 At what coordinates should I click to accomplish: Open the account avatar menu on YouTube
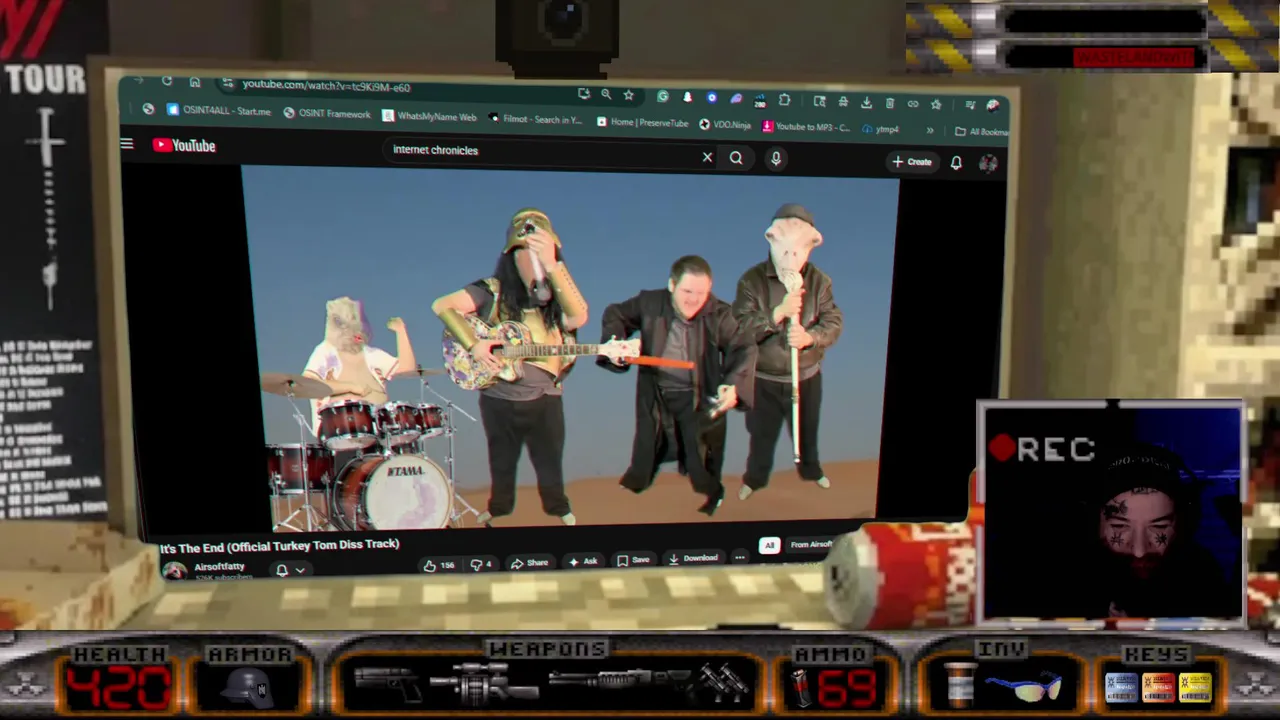click(988, 164)
